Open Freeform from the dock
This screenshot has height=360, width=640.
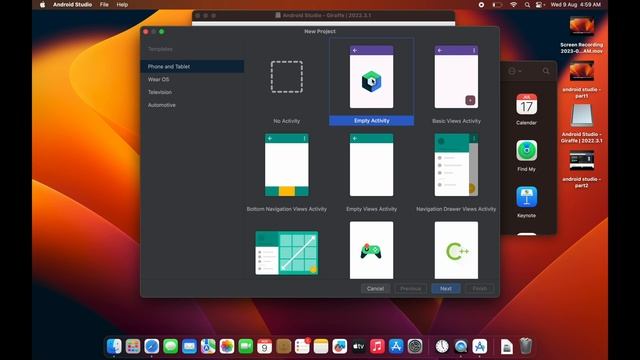click(340, 346)
